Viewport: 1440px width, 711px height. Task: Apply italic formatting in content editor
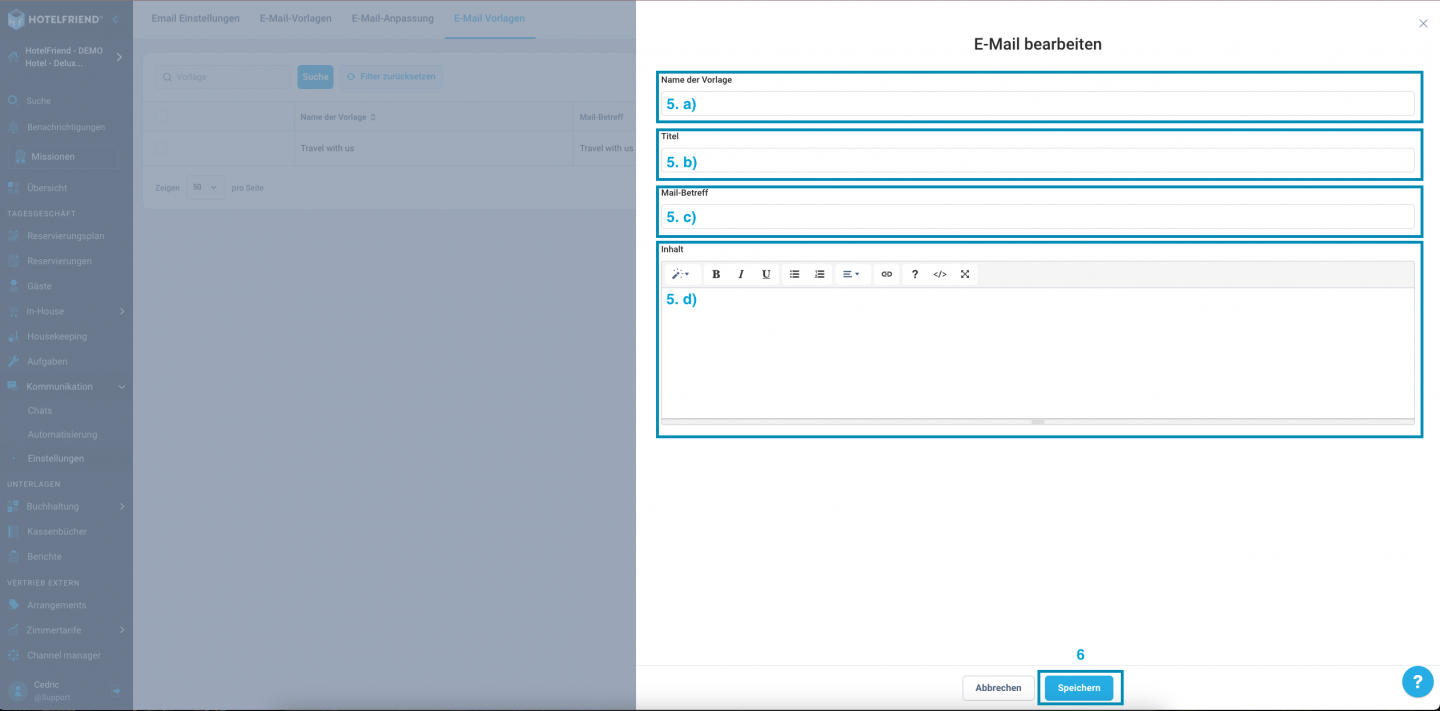coord(741,274)
